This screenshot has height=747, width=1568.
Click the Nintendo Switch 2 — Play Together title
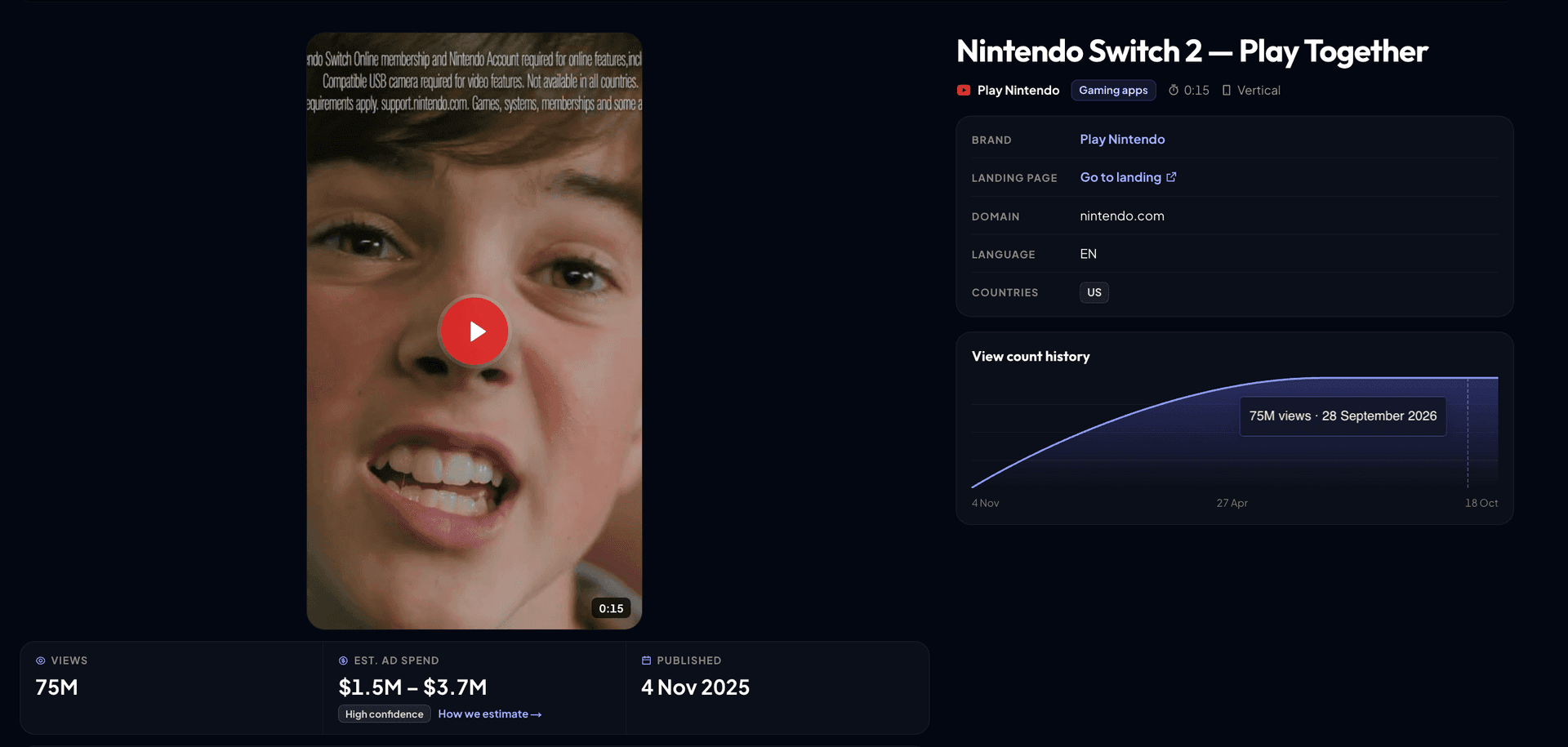[x=1192, y=51]
